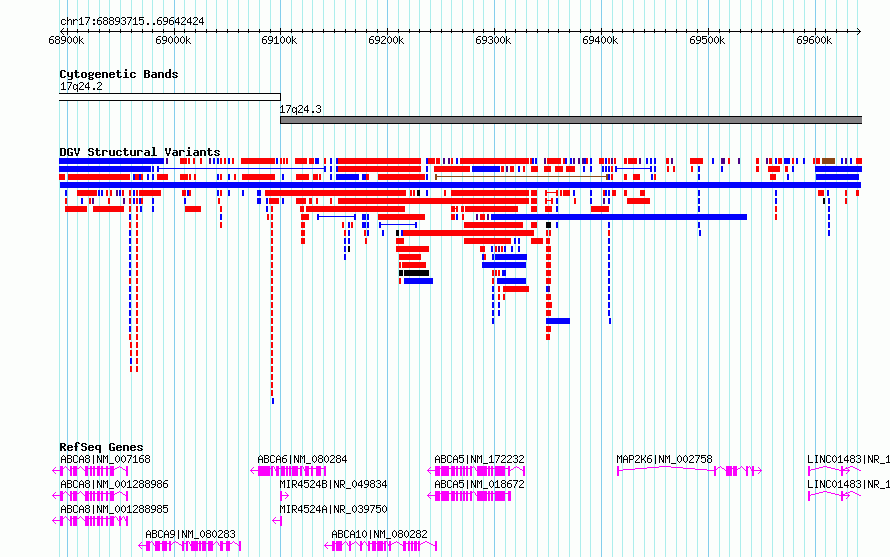Click the ABCA5 NM_172232 gene model glyph
This screenshot has height=557, width=890.
pos(476,471)
